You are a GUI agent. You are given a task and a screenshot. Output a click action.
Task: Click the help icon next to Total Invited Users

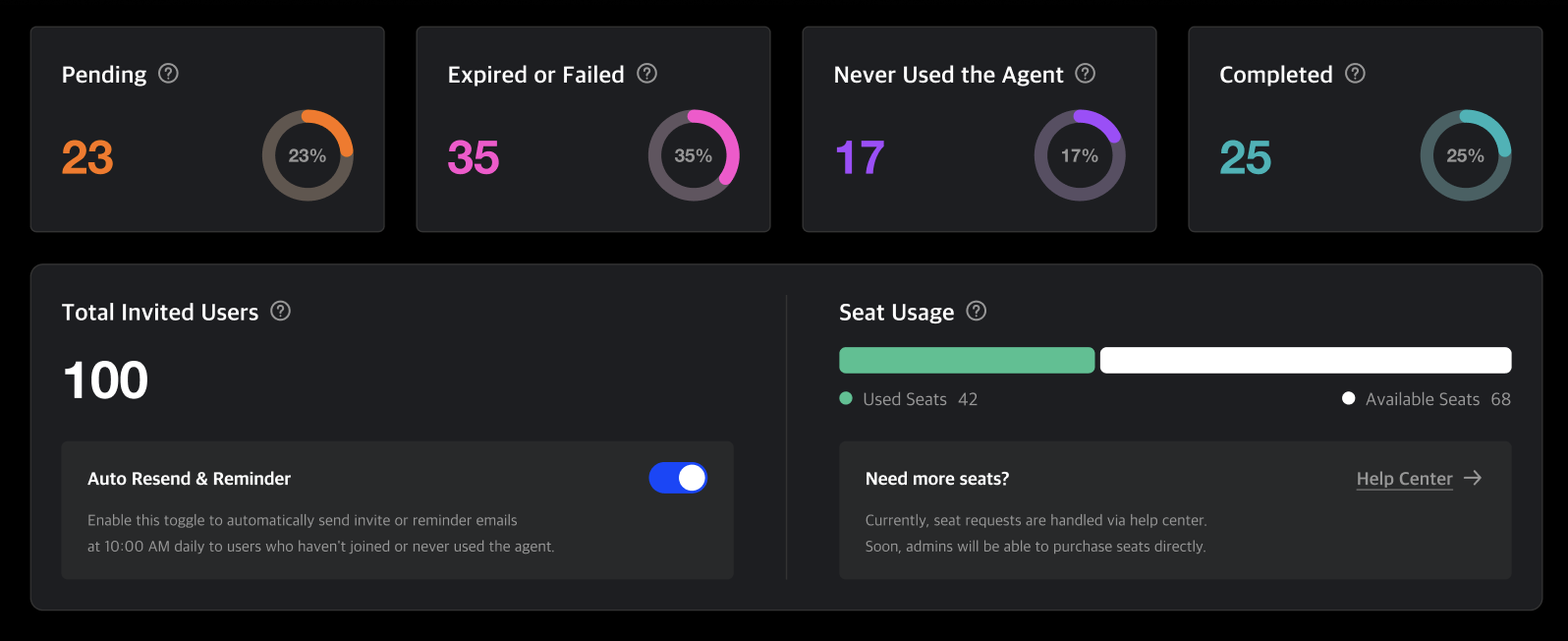point(280,311)
